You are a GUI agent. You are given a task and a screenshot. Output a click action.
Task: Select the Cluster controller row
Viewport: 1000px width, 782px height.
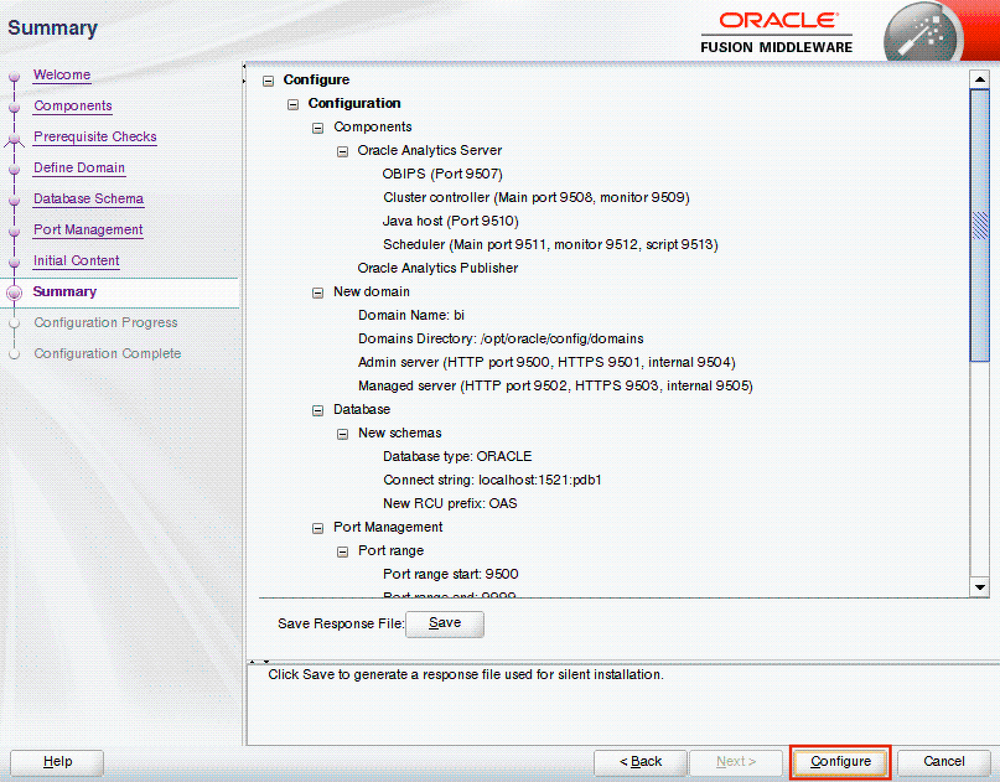point(536,198)
